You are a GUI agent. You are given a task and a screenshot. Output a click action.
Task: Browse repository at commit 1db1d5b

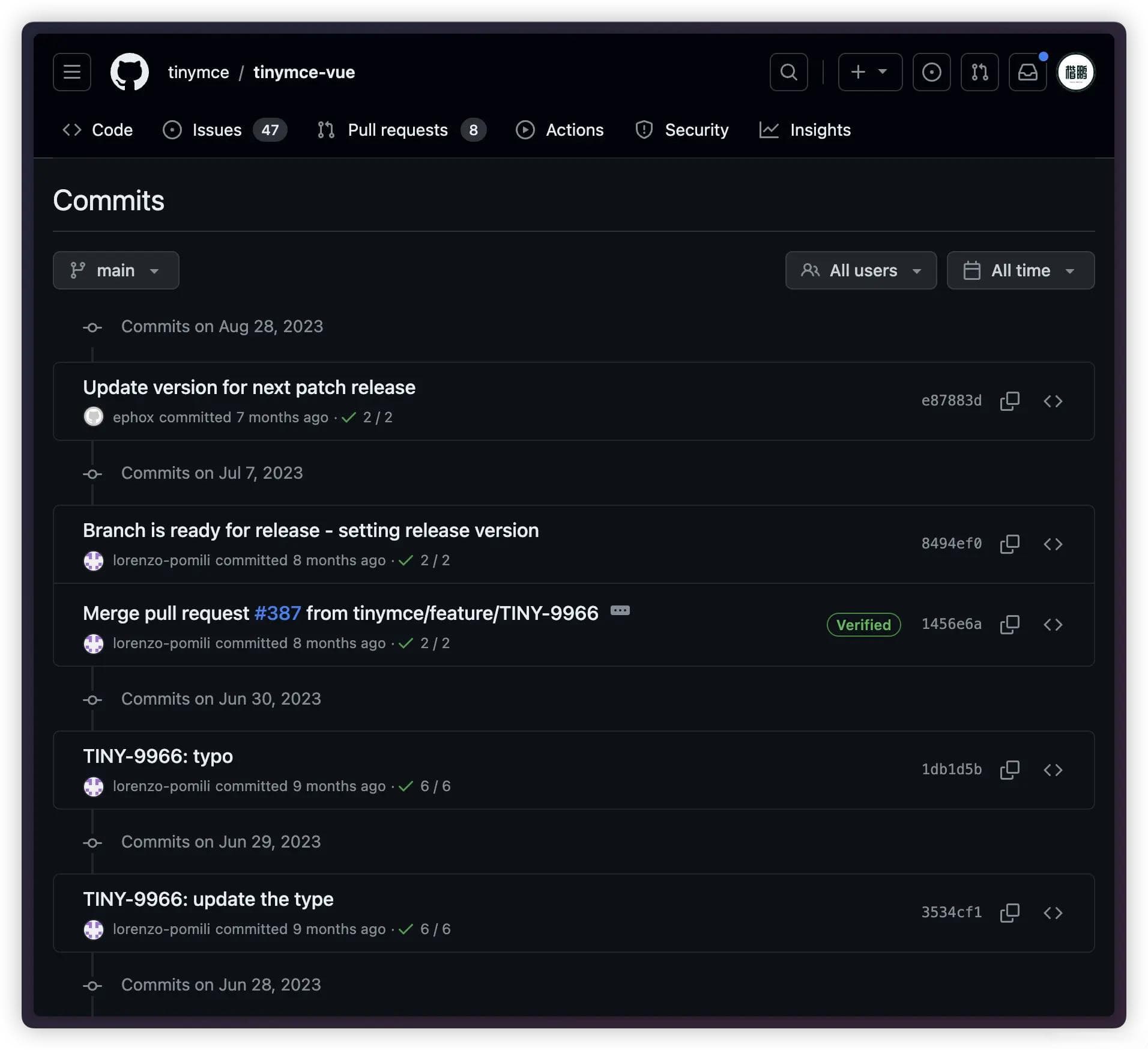1053,769
